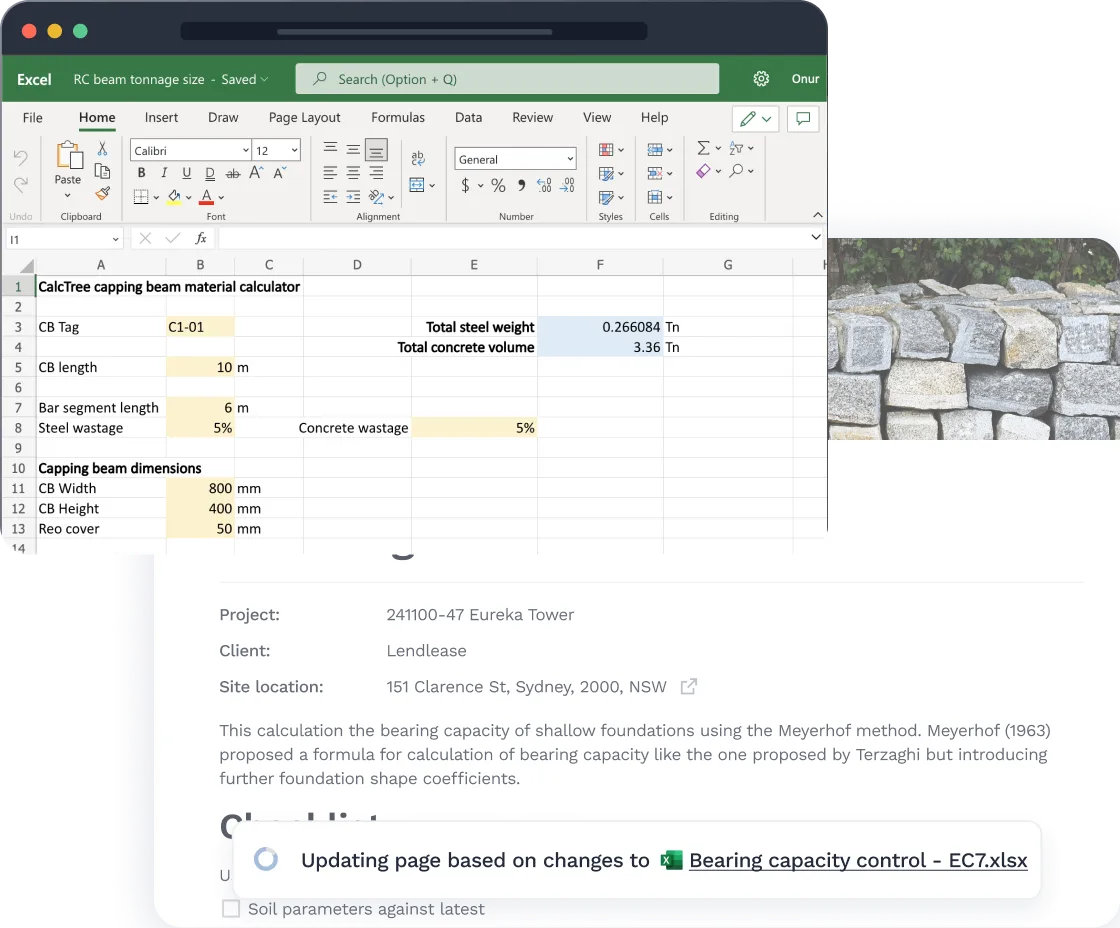
Task: Select the Bold formatting icon
Action: [141, 172]
